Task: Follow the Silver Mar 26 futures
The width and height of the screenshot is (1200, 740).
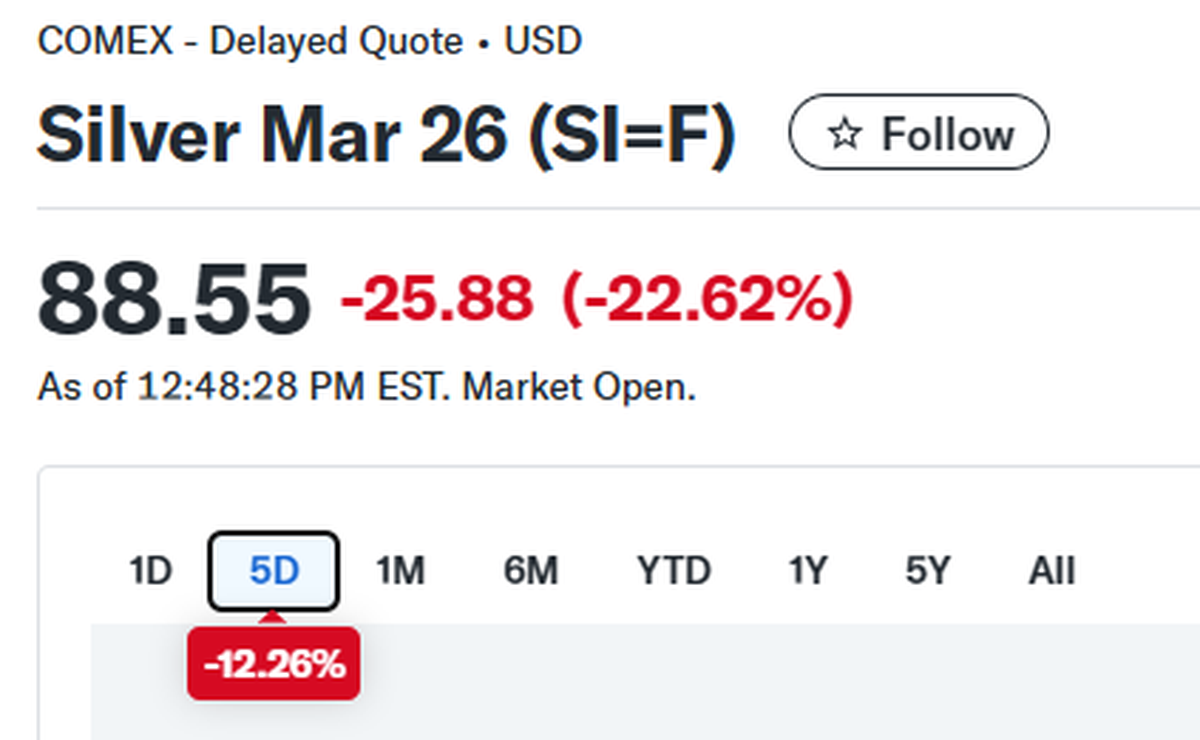Action: (x=919, y=132)
